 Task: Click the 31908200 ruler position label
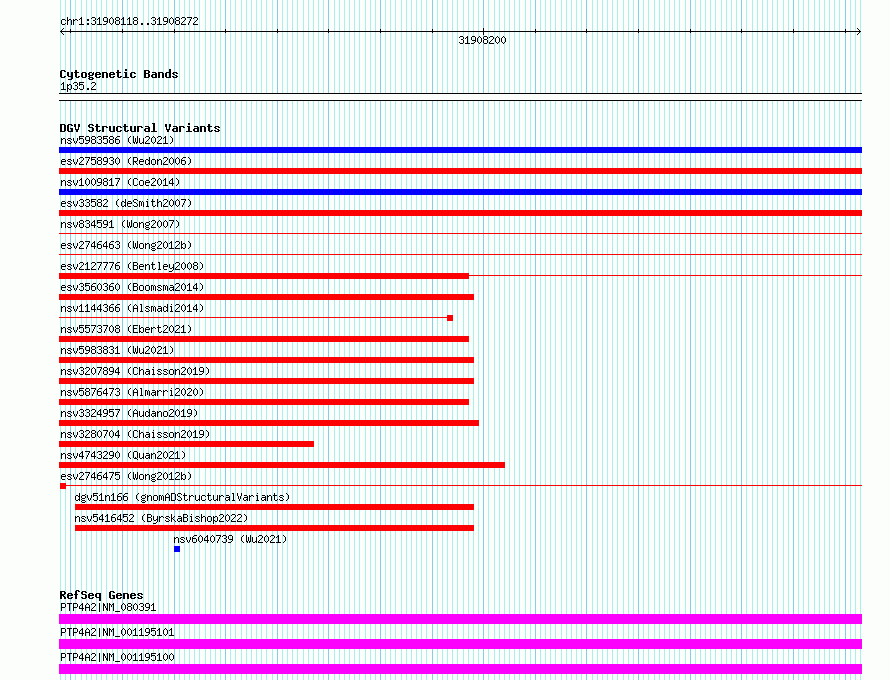point(482,40)
